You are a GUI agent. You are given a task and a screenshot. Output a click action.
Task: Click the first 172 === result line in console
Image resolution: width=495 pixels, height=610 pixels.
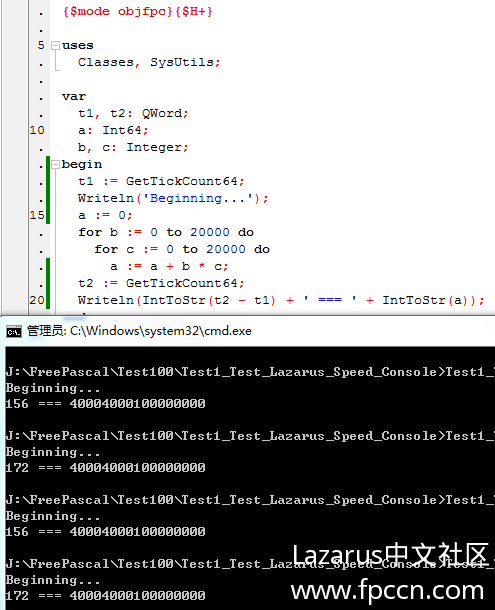pyautogui.click(x=105, y=468)
